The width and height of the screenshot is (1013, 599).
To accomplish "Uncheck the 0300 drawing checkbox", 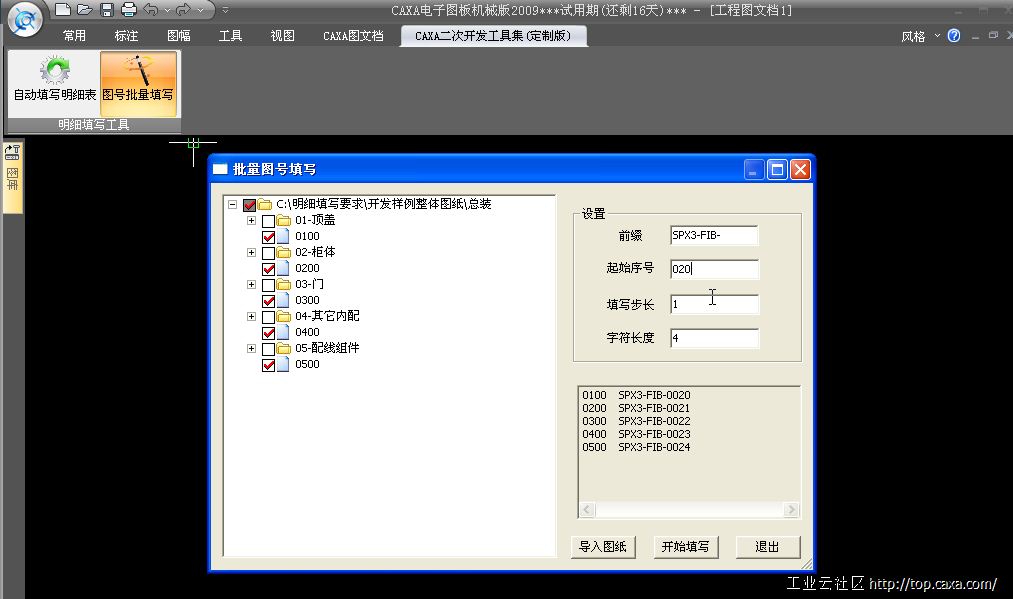I will click(x=268, y=300).
